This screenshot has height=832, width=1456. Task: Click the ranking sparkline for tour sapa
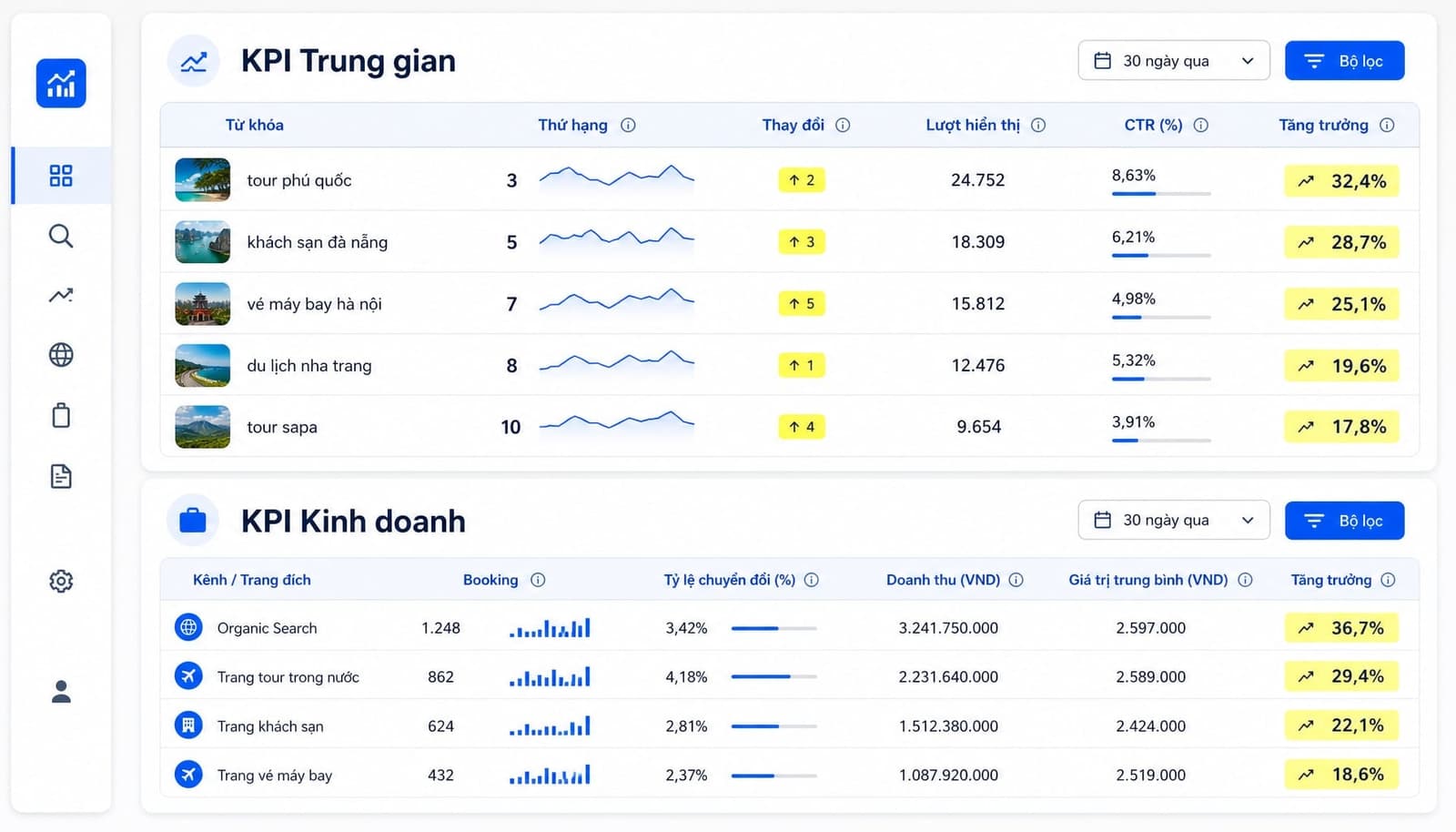click(x=616, y=422)
